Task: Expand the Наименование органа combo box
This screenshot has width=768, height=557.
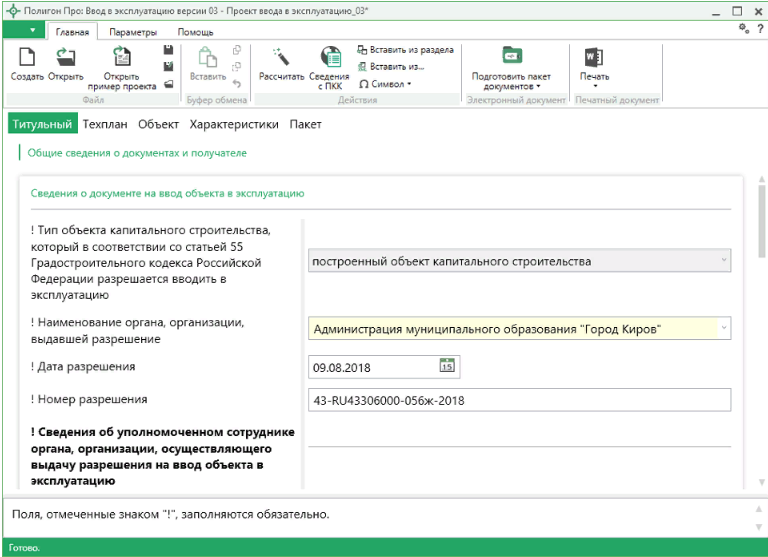Action: click(724, 328)
